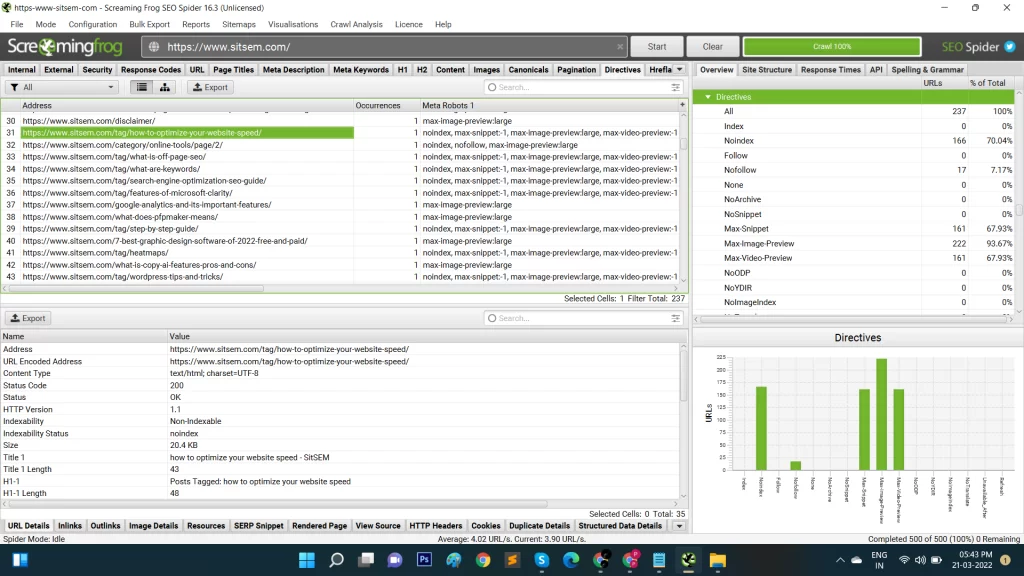Click the add column plus icon
The image size is (1024, 576).
click(682, 104)
